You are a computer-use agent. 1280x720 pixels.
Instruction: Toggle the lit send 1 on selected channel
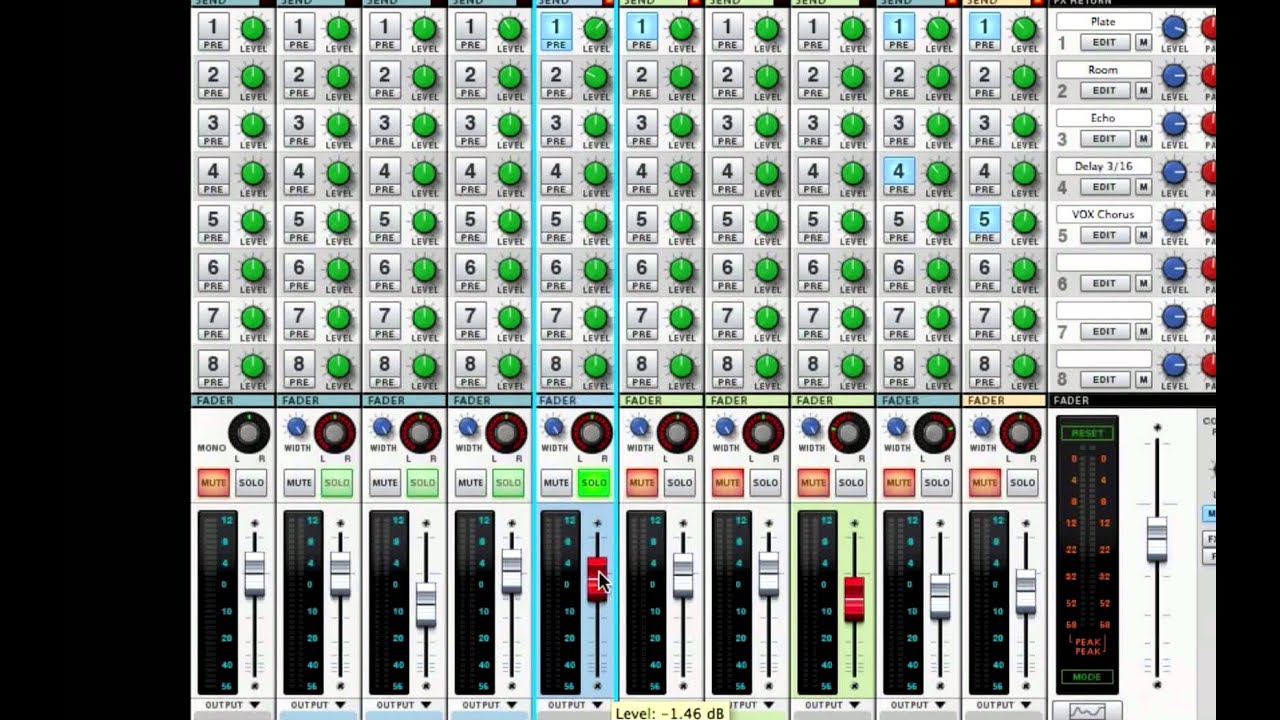(556, 31)
